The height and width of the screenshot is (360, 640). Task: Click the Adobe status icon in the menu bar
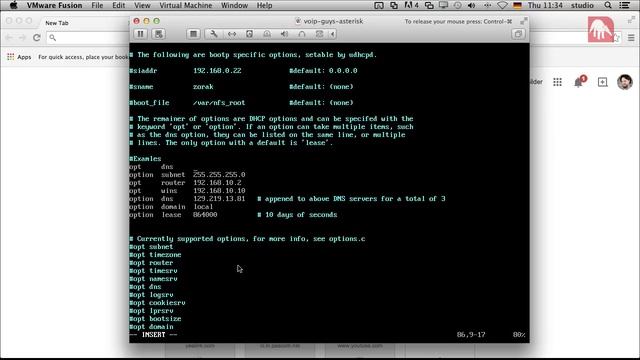pos(411,5)
